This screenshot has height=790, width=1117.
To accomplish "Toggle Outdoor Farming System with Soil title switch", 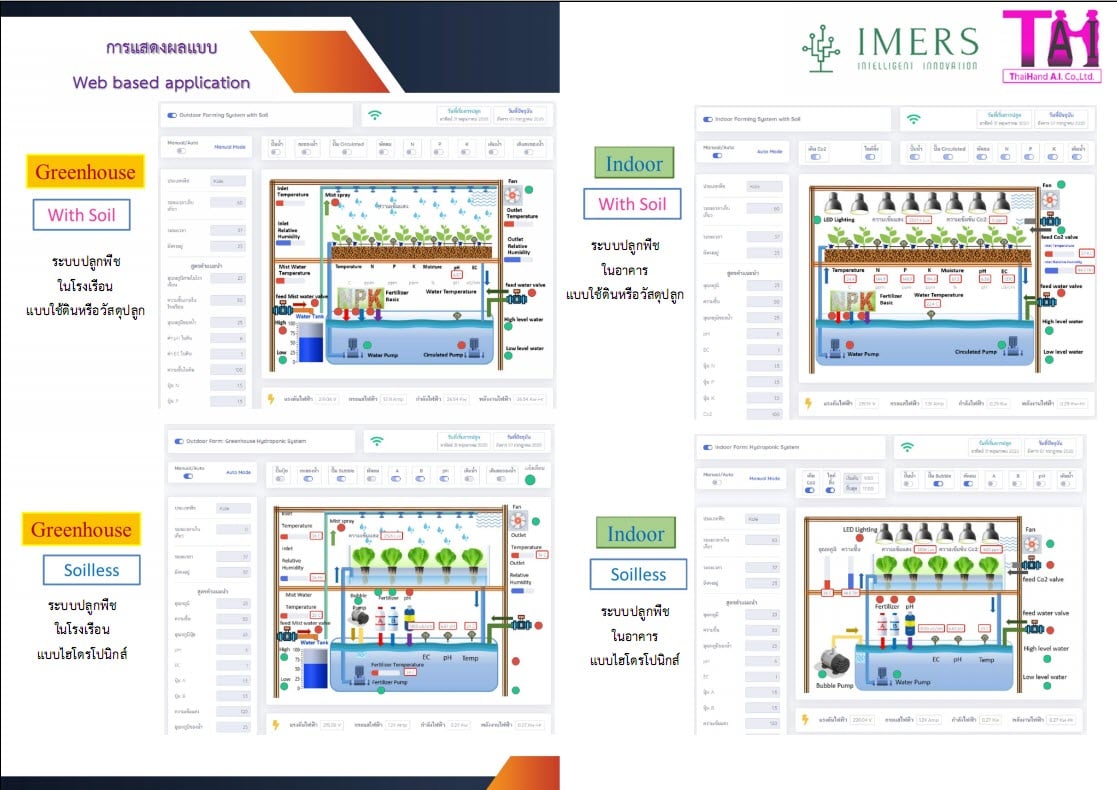I will coord(172,115).
